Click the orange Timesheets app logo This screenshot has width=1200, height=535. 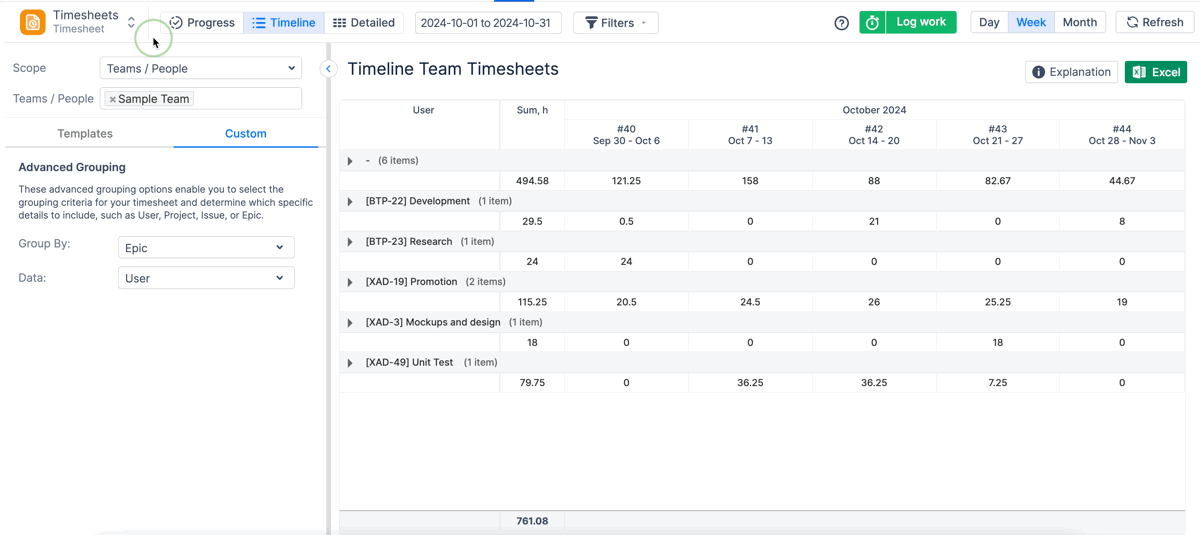click(33, 22)
